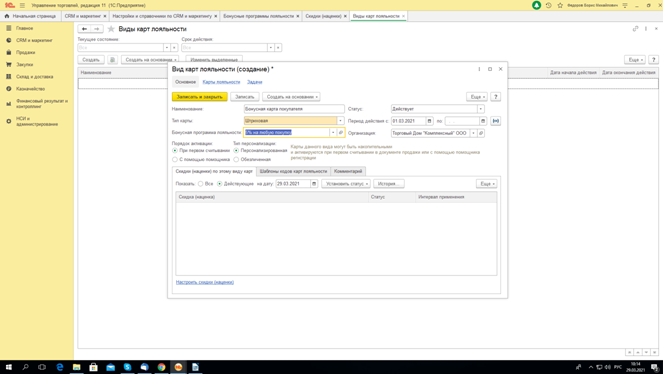Screen dimensions: 663x374
Task: Open calendar for period start date 01.03.2021
Action: click(429, 121)
